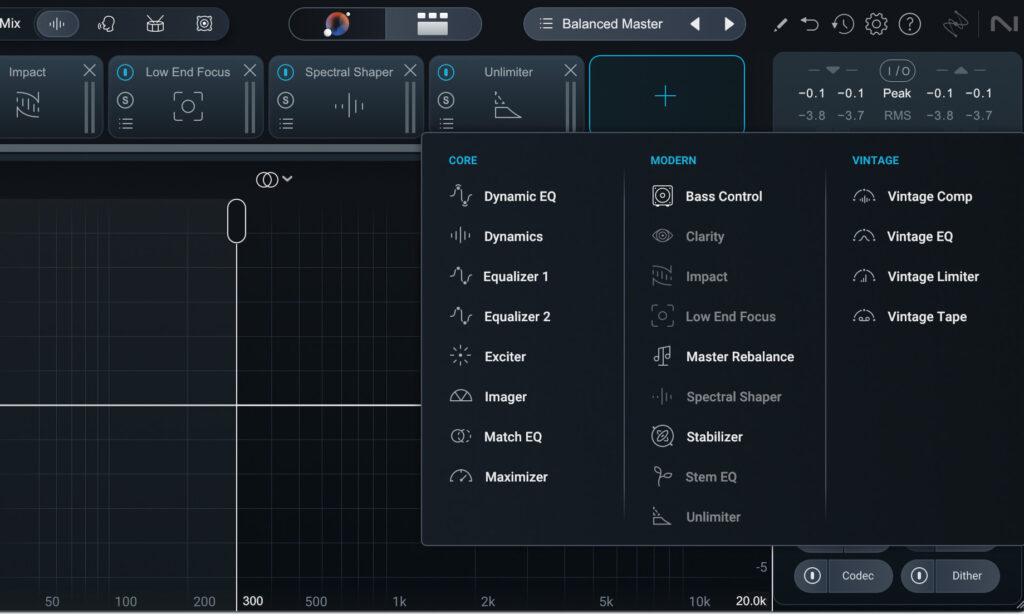Select the Impact module in chain

tap(27, 105)
